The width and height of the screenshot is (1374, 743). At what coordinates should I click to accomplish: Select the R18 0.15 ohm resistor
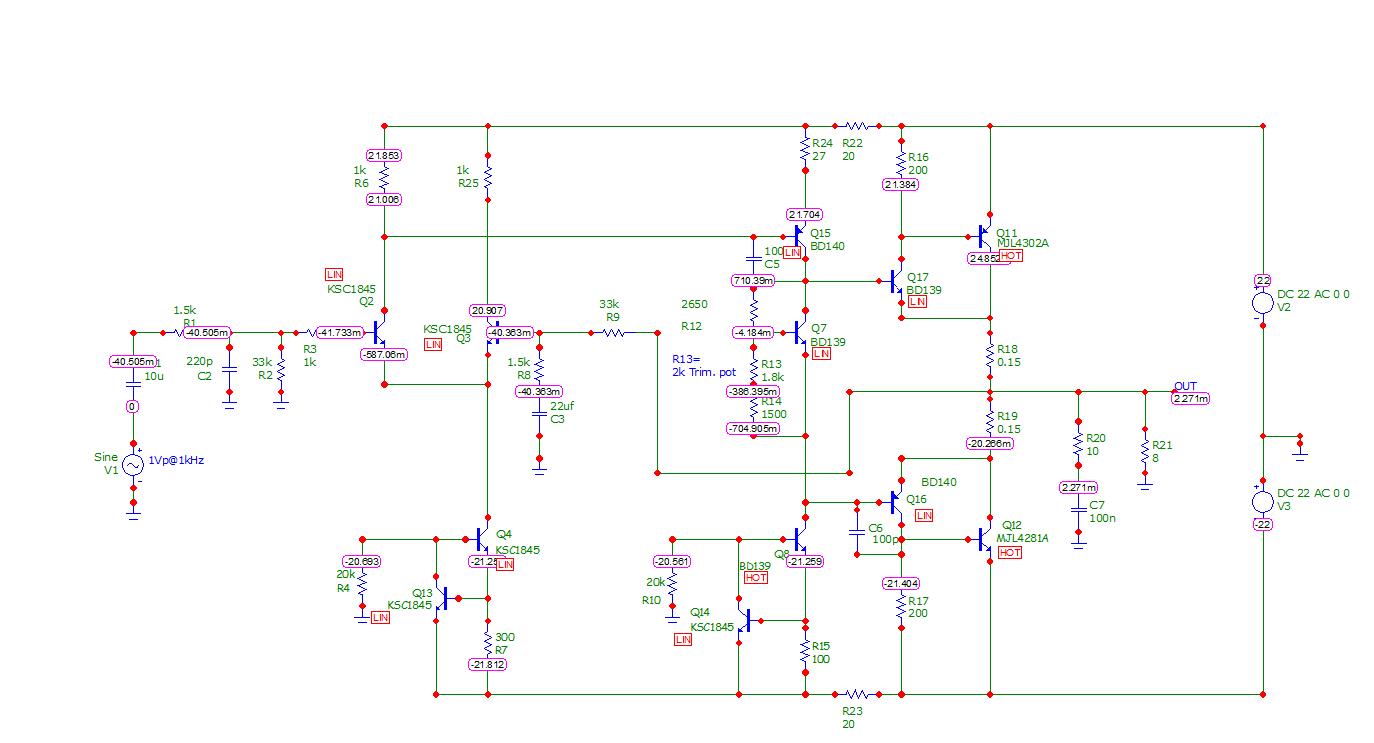(990, 355)
